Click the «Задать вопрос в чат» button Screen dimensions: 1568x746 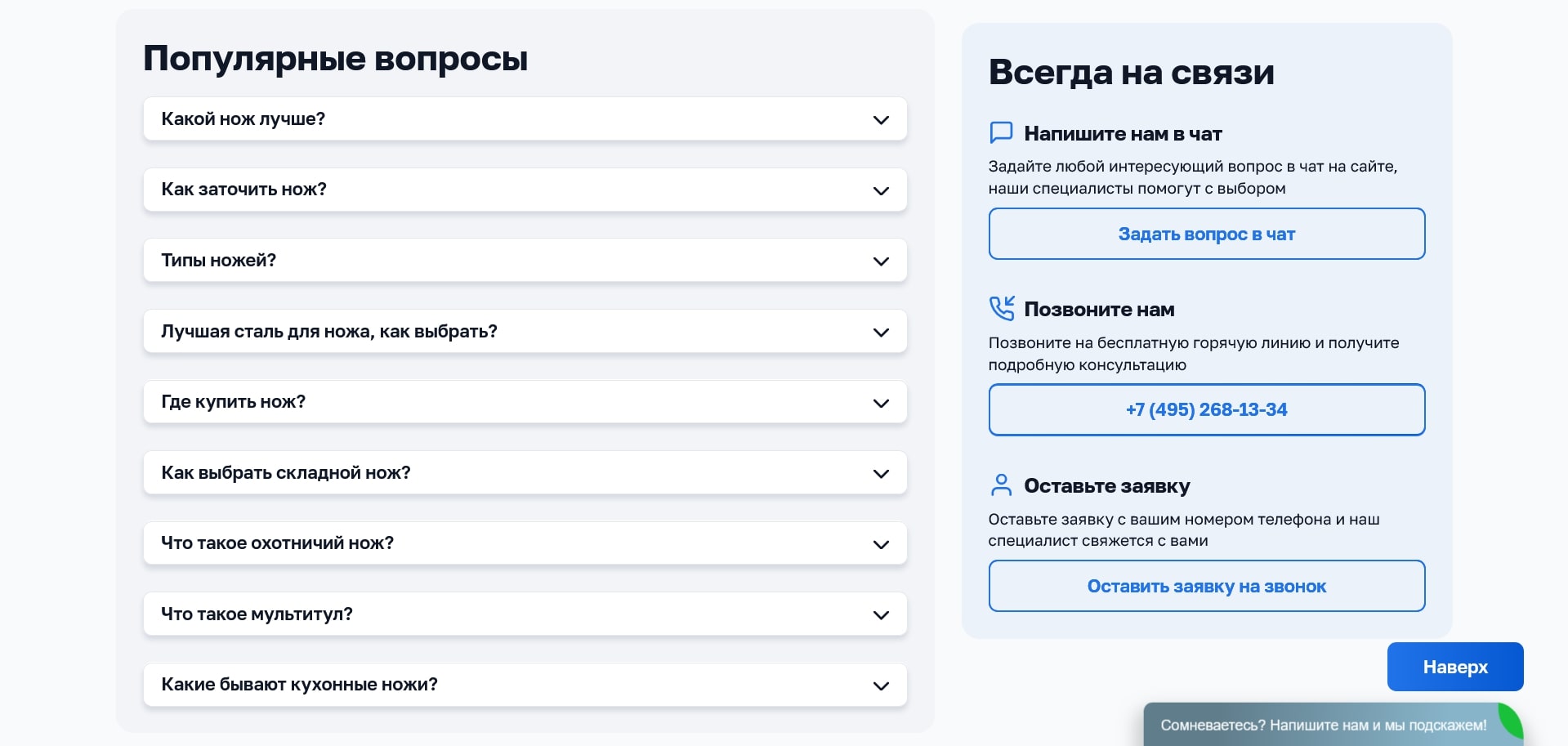click(x=1206, y=234)
